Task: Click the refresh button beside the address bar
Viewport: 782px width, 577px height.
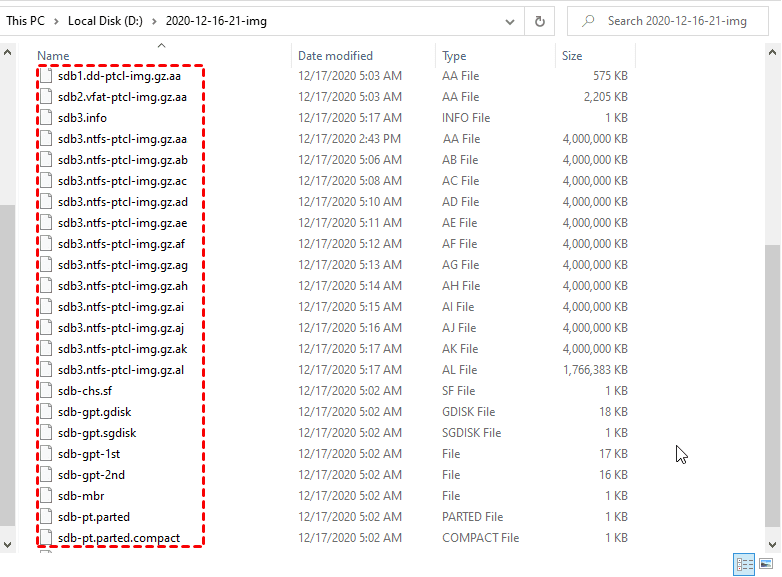Action: (540, 21)
